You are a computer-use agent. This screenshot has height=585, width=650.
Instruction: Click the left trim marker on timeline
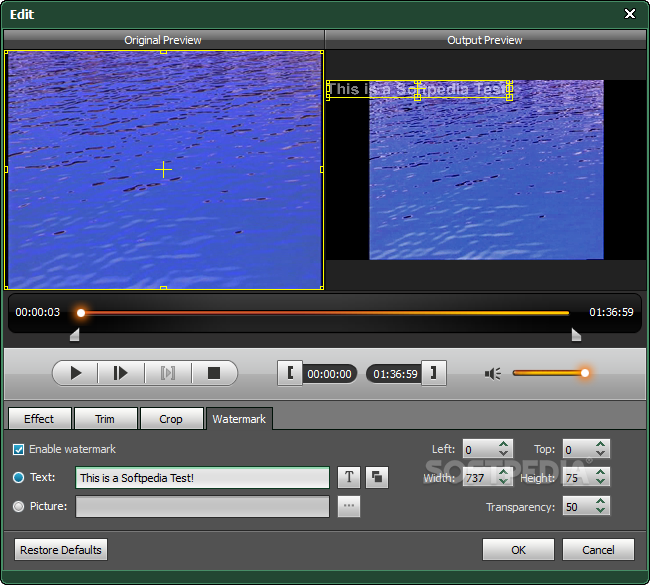[x=75, y=335]
